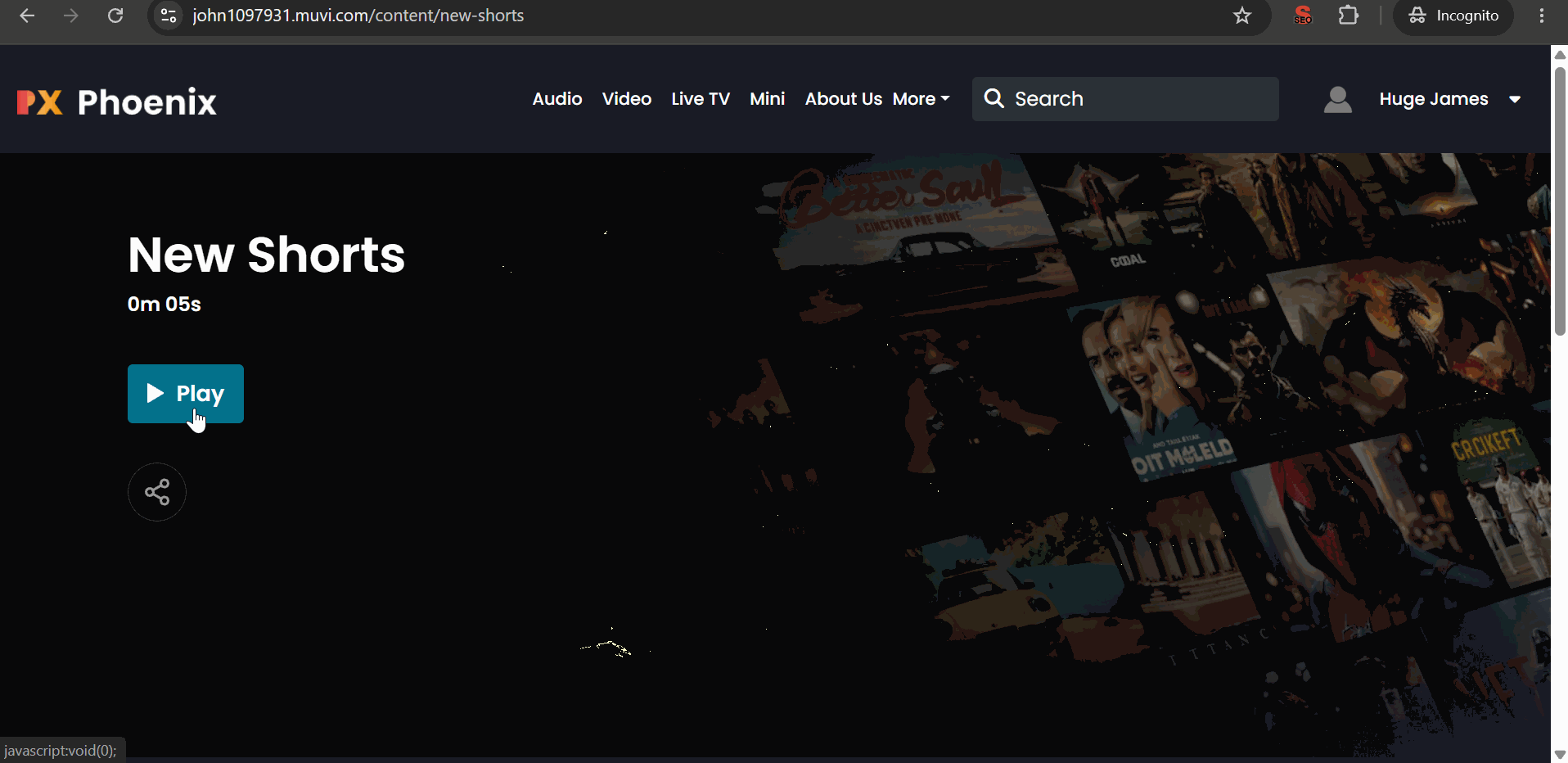1568x763 pixels.
Task: Expand the More dropdown menu
Action: point(921,99)
